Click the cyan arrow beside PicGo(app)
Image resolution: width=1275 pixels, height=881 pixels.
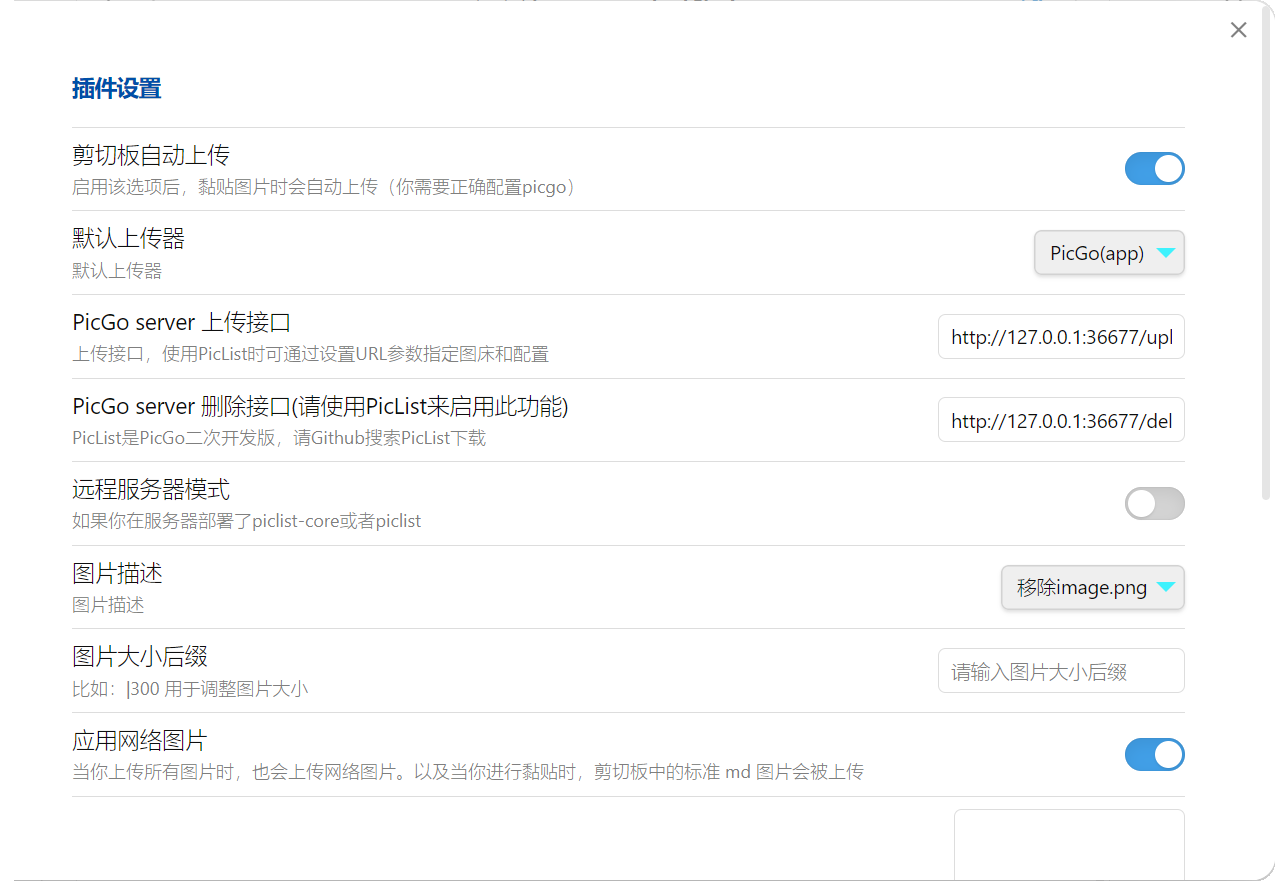[1165, 253]
